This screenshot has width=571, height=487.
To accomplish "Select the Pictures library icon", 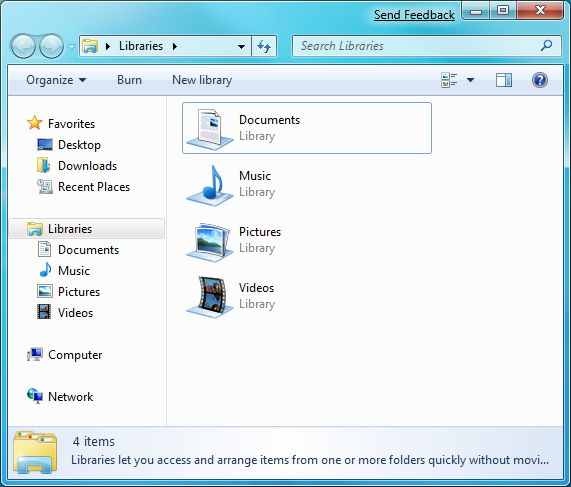I will [210, 242].
